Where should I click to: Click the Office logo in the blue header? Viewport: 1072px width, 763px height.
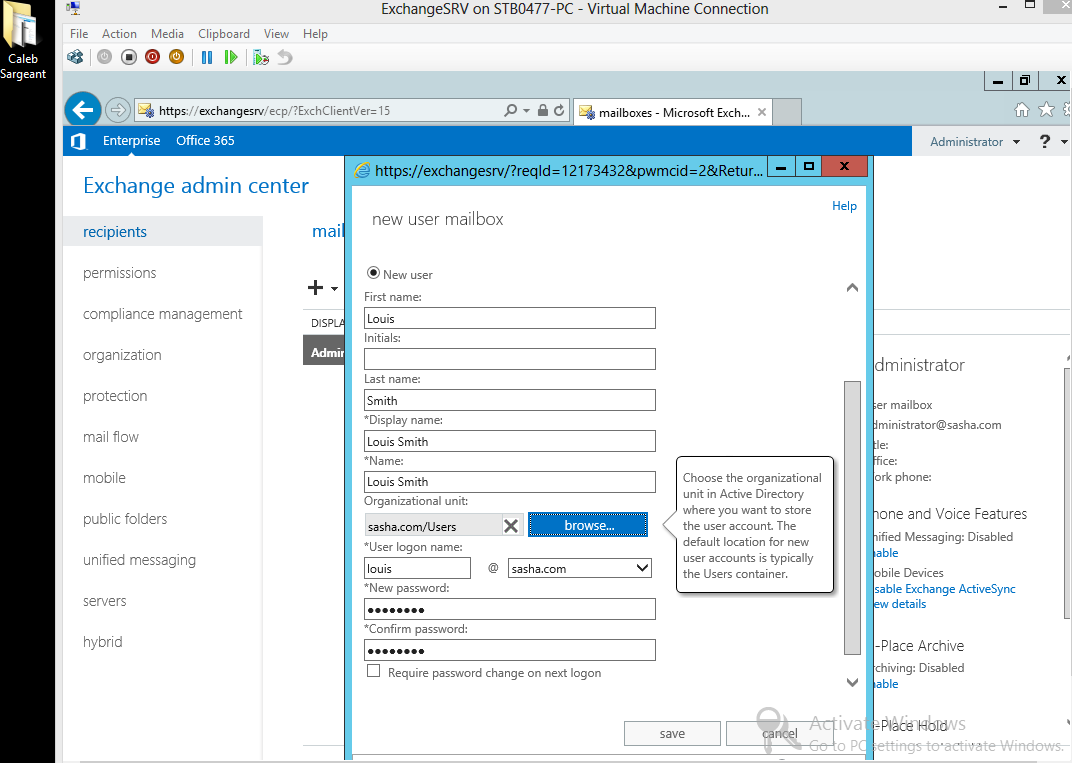point(79,141)
